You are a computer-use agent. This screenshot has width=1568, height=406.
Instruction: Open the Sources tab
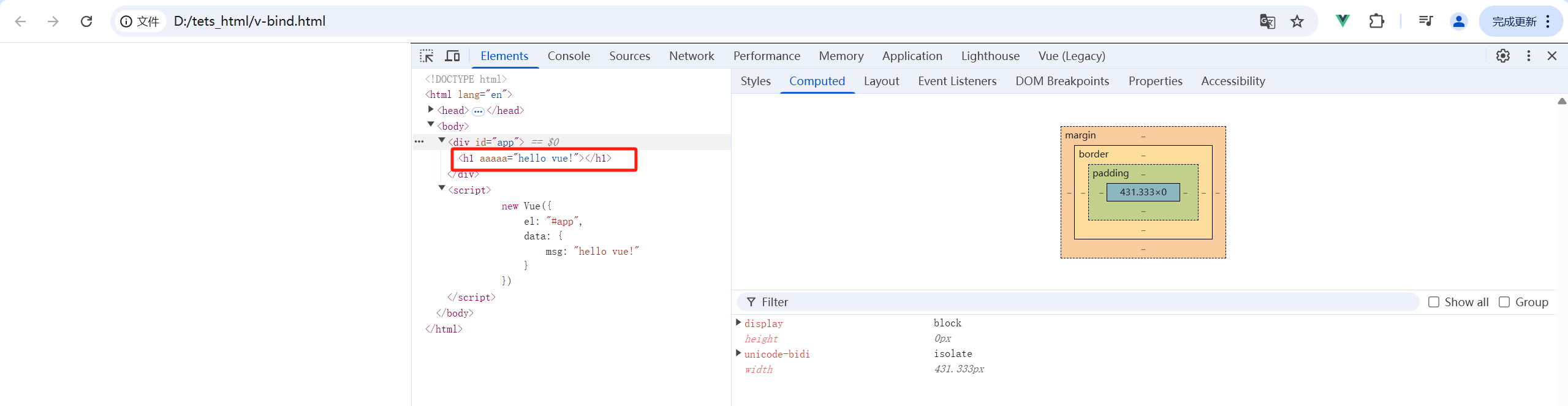click(629, 56)
